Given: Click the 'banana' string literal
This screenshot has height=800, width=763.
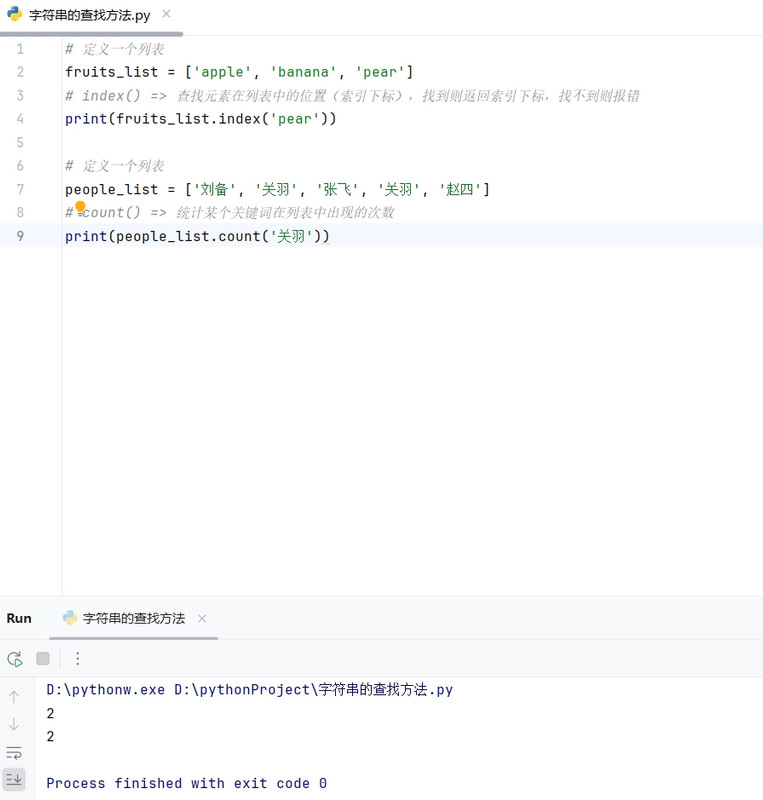Looking at the screenshot, I should [303, 72].
